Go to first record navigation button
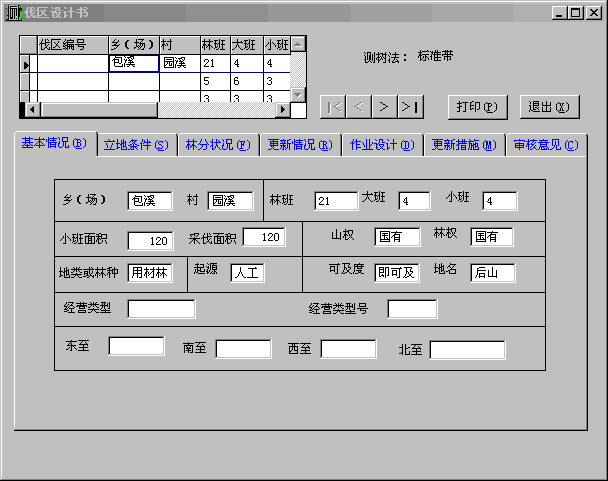Screen dimensions: 608x481 (333, 107)
